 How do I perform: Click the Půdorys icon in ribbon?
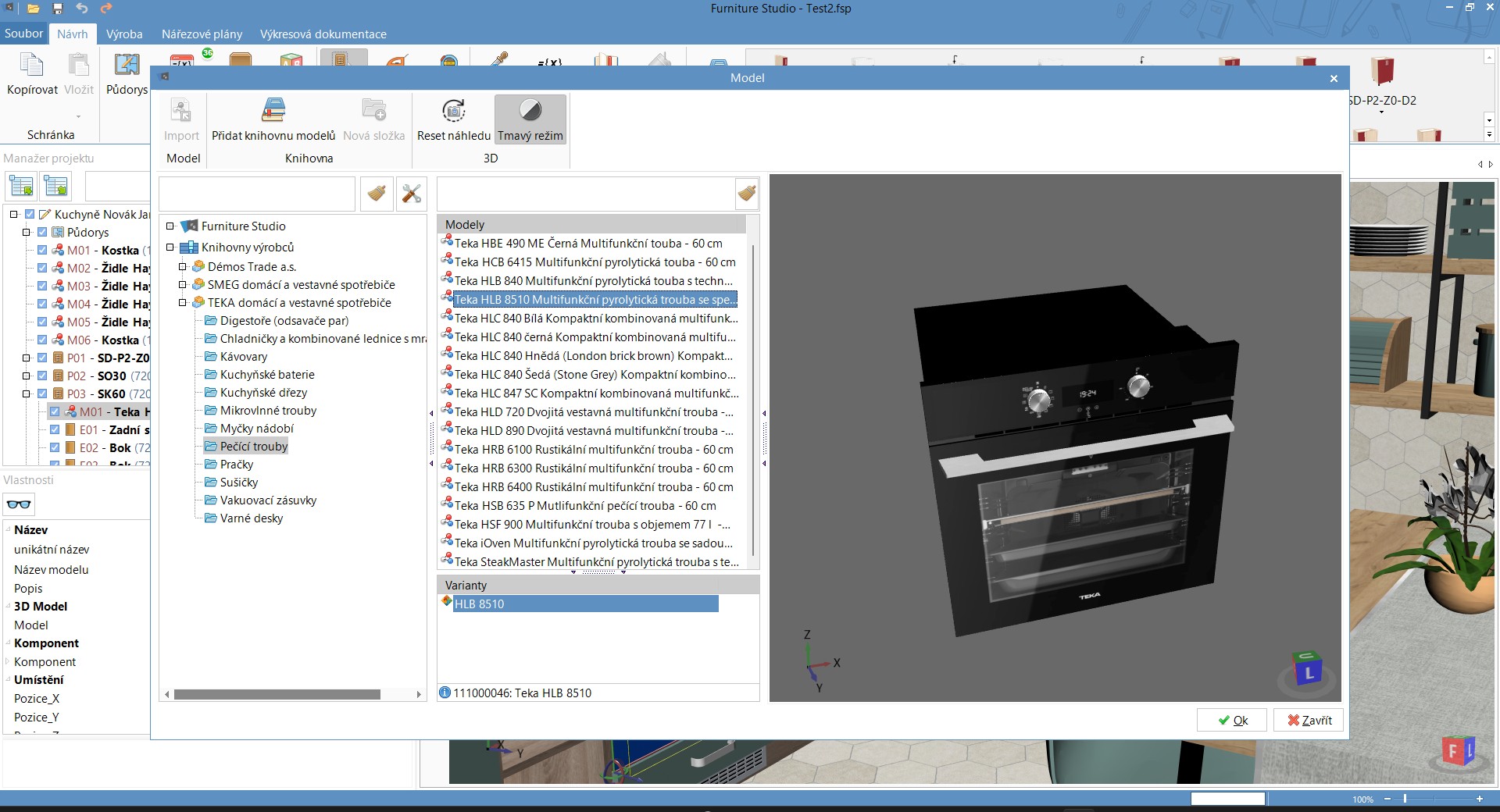pyautogui.click(x=127, y=65)
